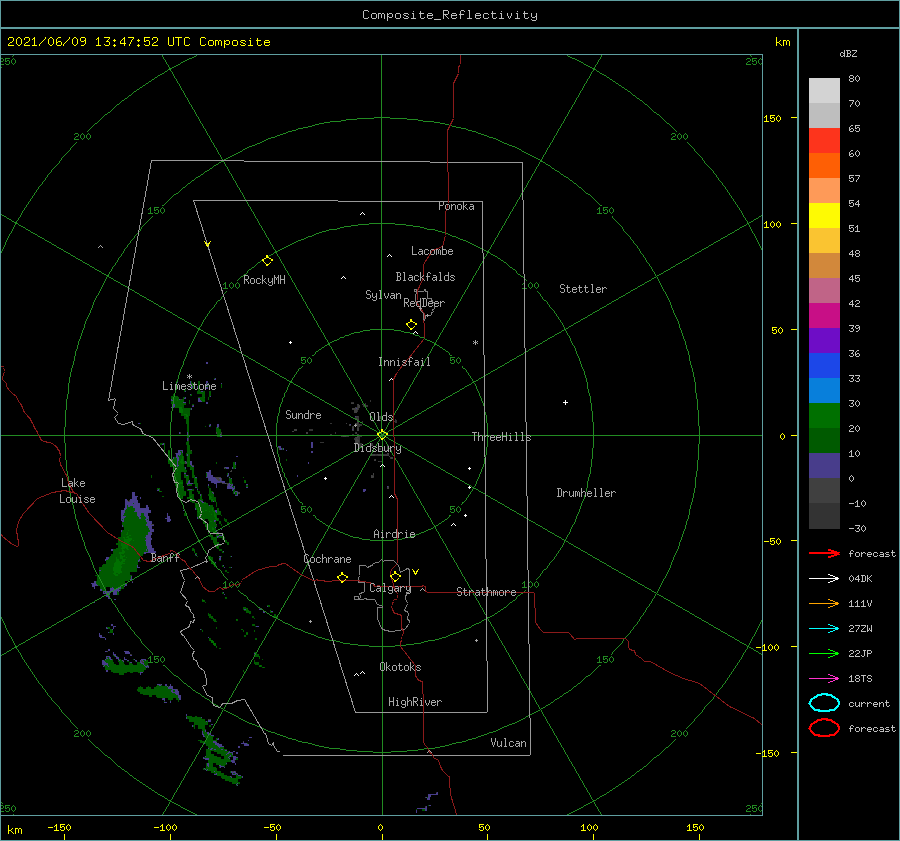
Task: Click the red 60–65 dBZ color swatch
Action: click(824, 141)
